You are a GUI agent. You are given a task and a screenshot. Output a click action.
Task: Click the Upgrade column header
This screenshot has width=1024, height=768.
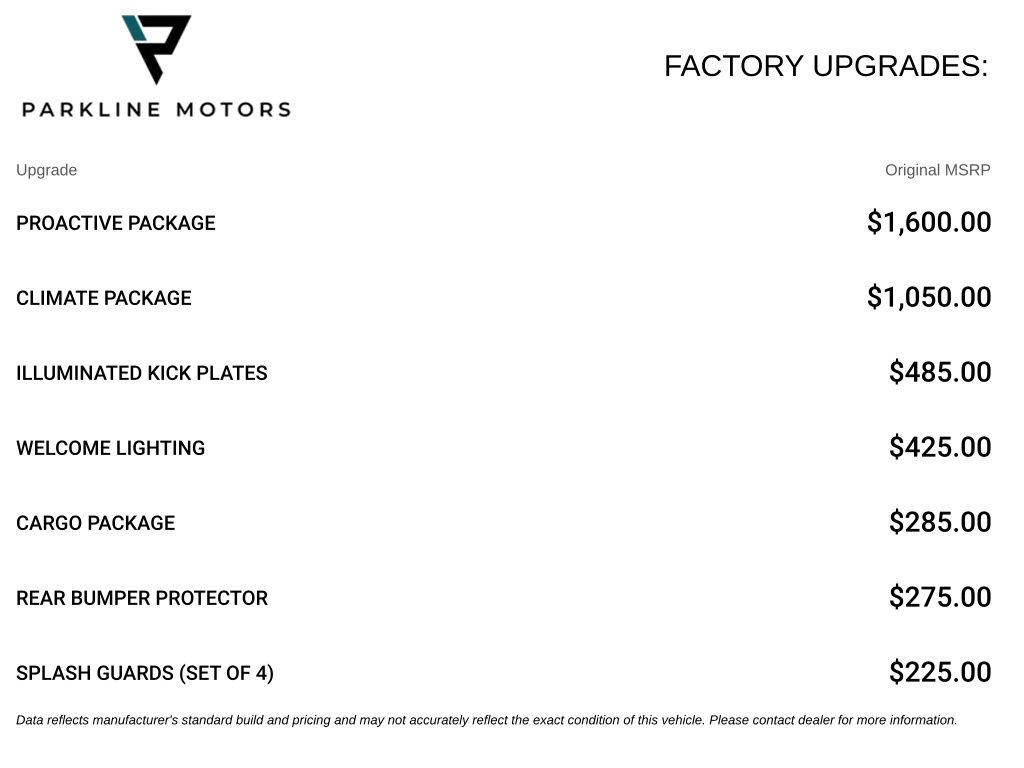(x=46, y=170)
